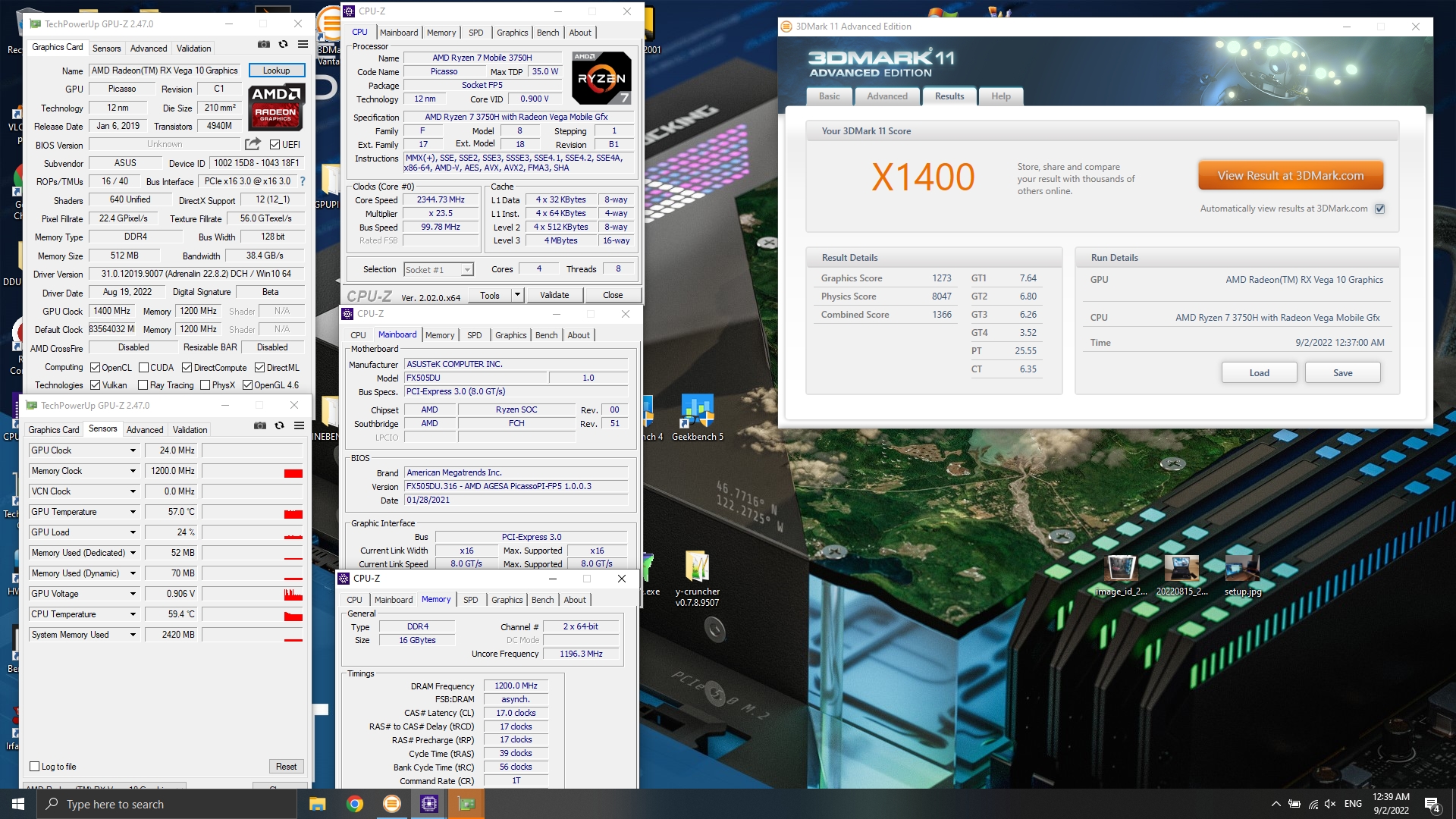Open 20220815_2 desktop image file
The width and height of the screenshot is (1456, 819).
[1181, 576]
